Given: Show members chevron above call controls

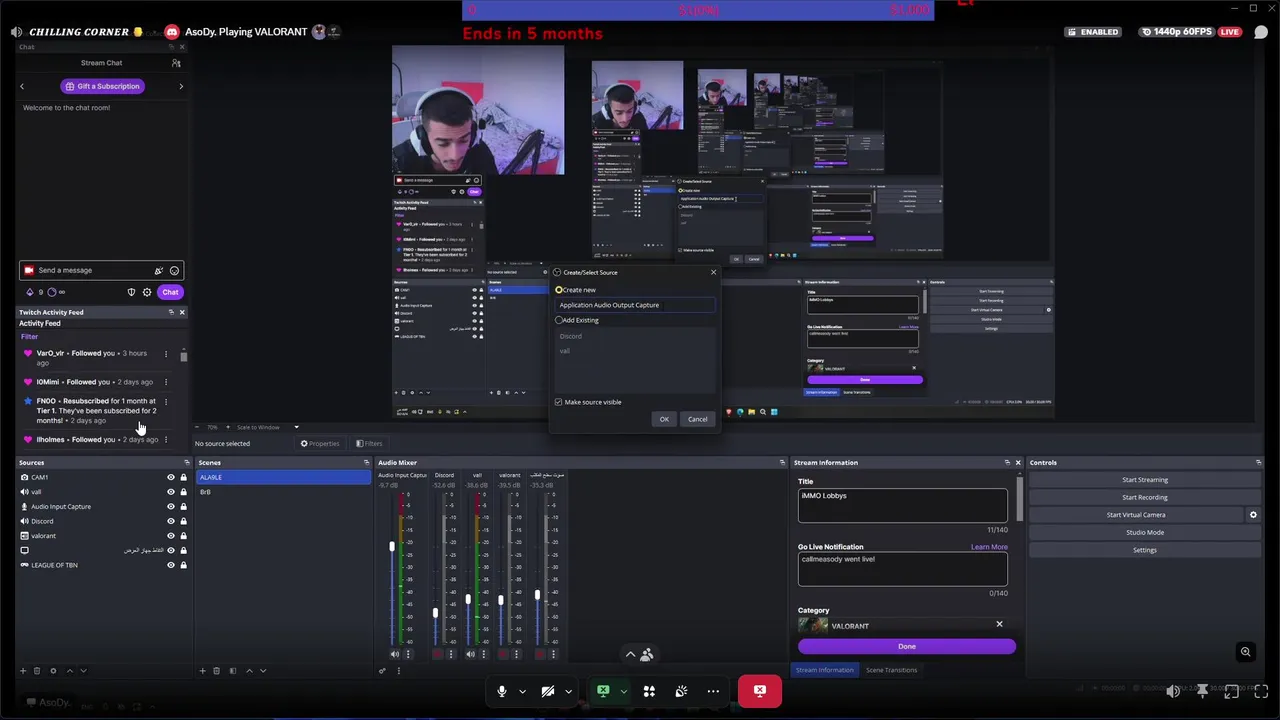Looking at the screenshot, I should point(630,655).
